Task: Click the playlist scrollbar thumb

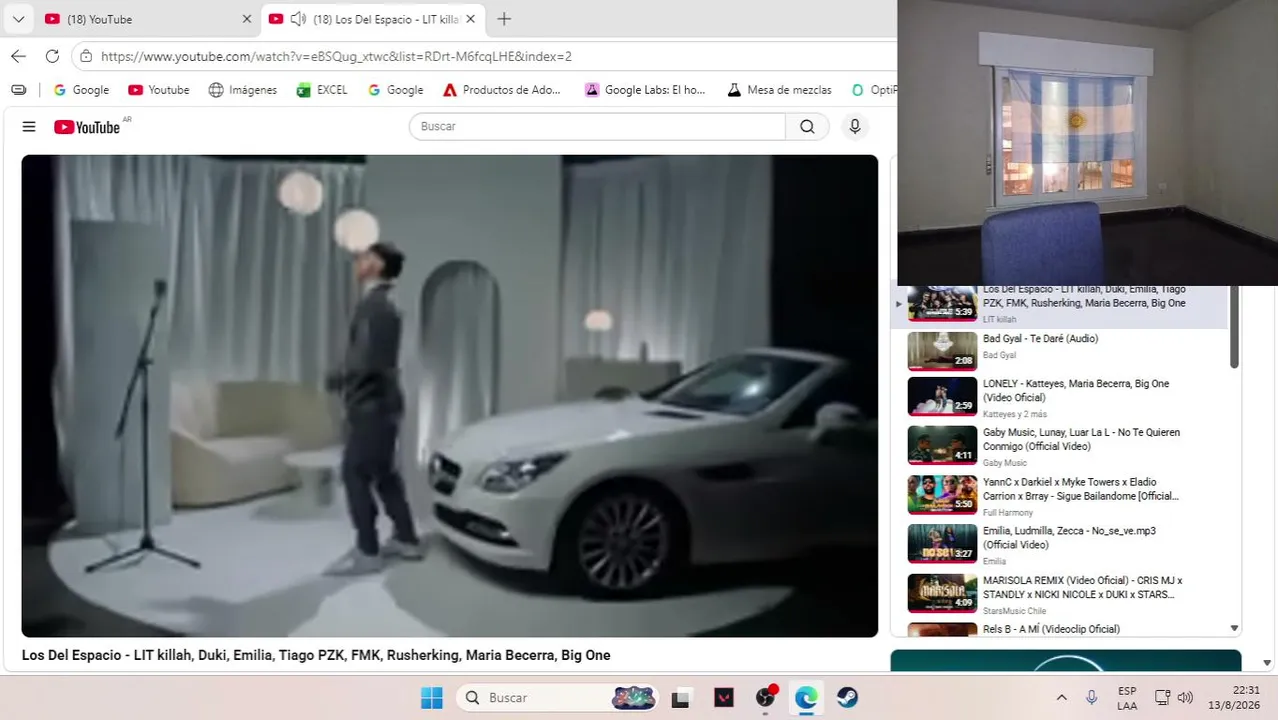Action: pos(1234,327)
